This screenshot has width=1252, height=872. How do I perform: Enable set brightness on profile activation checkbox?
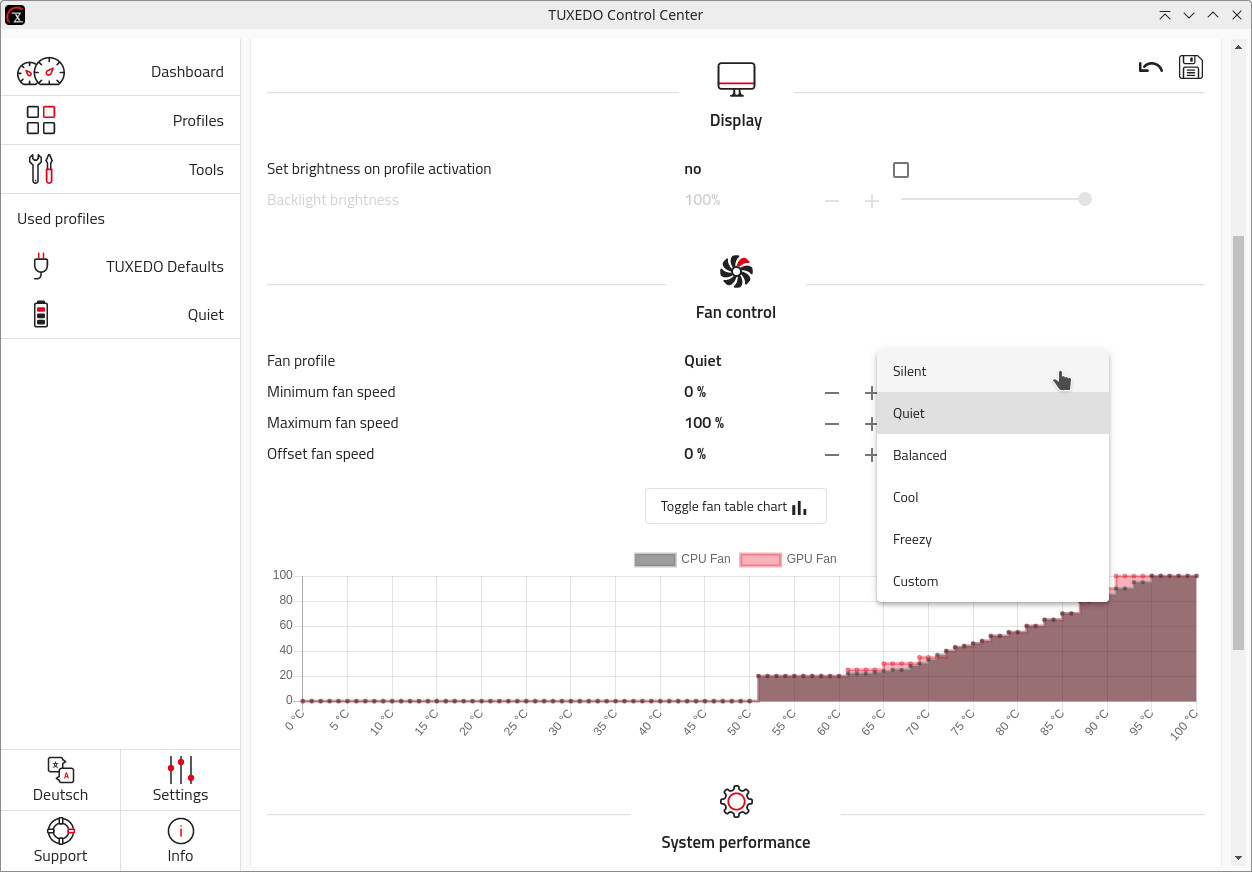901,170
